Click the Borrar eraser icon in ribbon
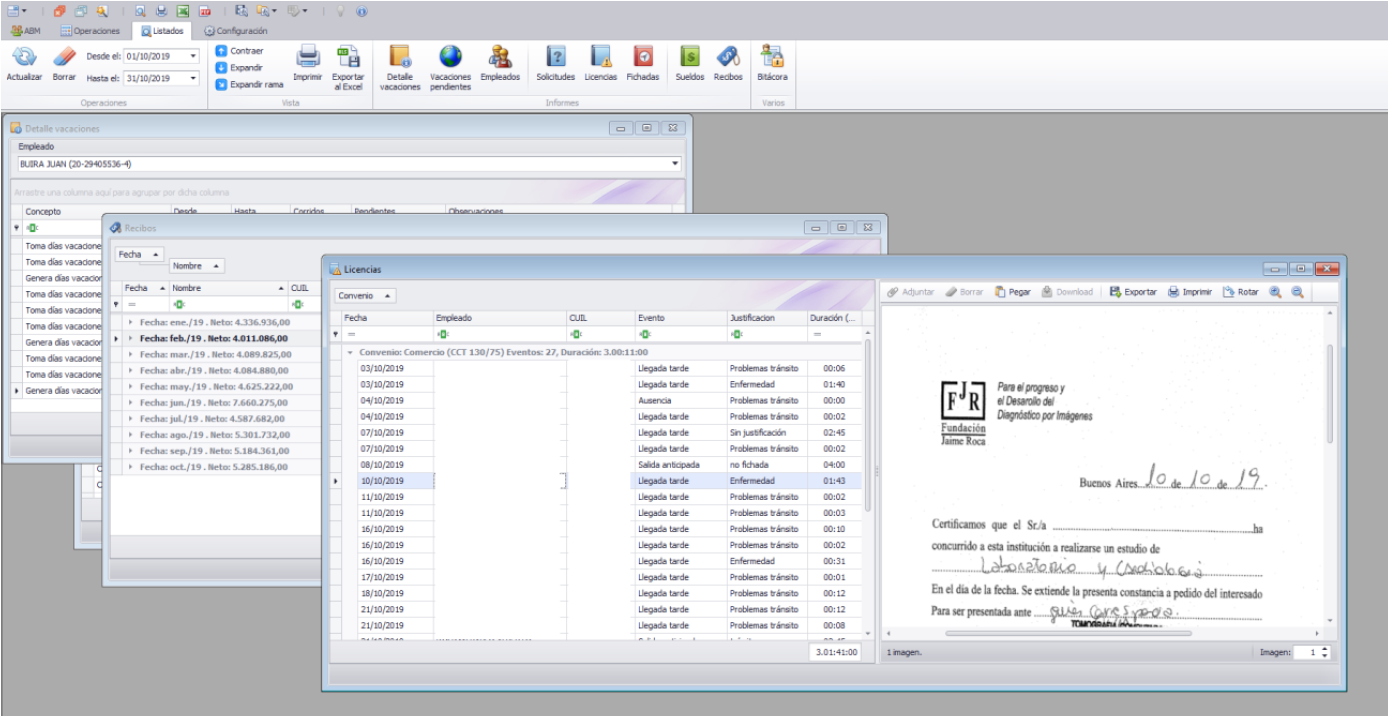Screen dimensions: 1388x716 [x=64, y=58]
